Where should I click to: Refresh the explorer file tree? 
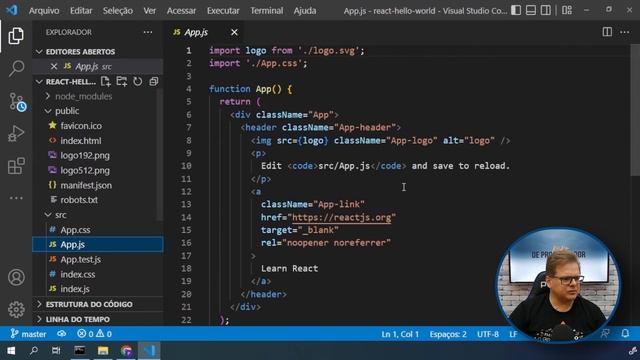pyautogui.click(x=138, y=82)
